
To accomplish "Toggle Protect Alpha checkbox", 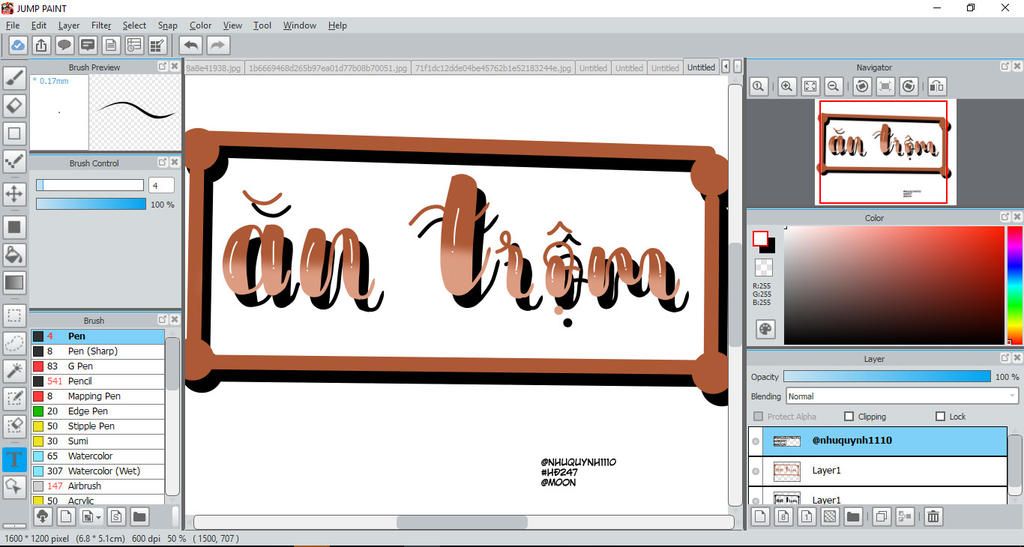I will pos(758,416).
